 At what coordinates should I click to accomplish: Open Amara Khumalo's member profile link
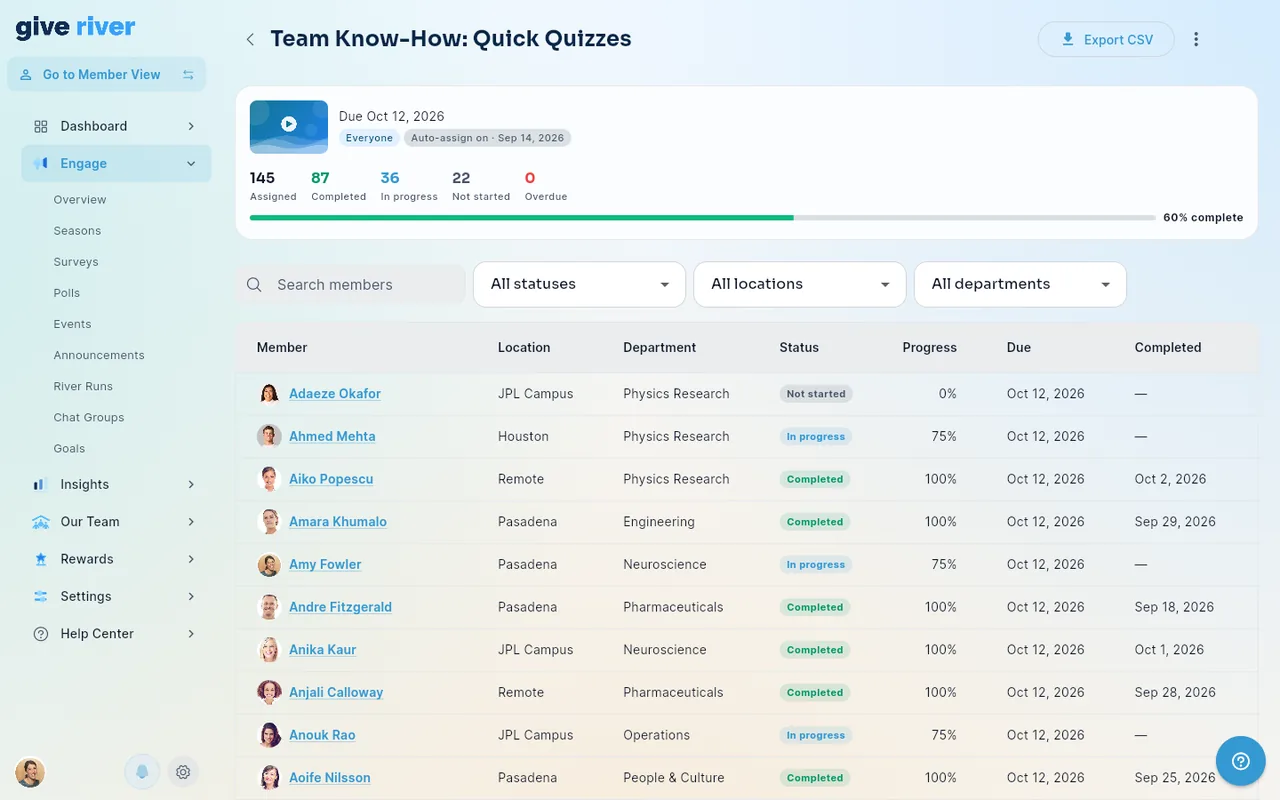point(338,522)
